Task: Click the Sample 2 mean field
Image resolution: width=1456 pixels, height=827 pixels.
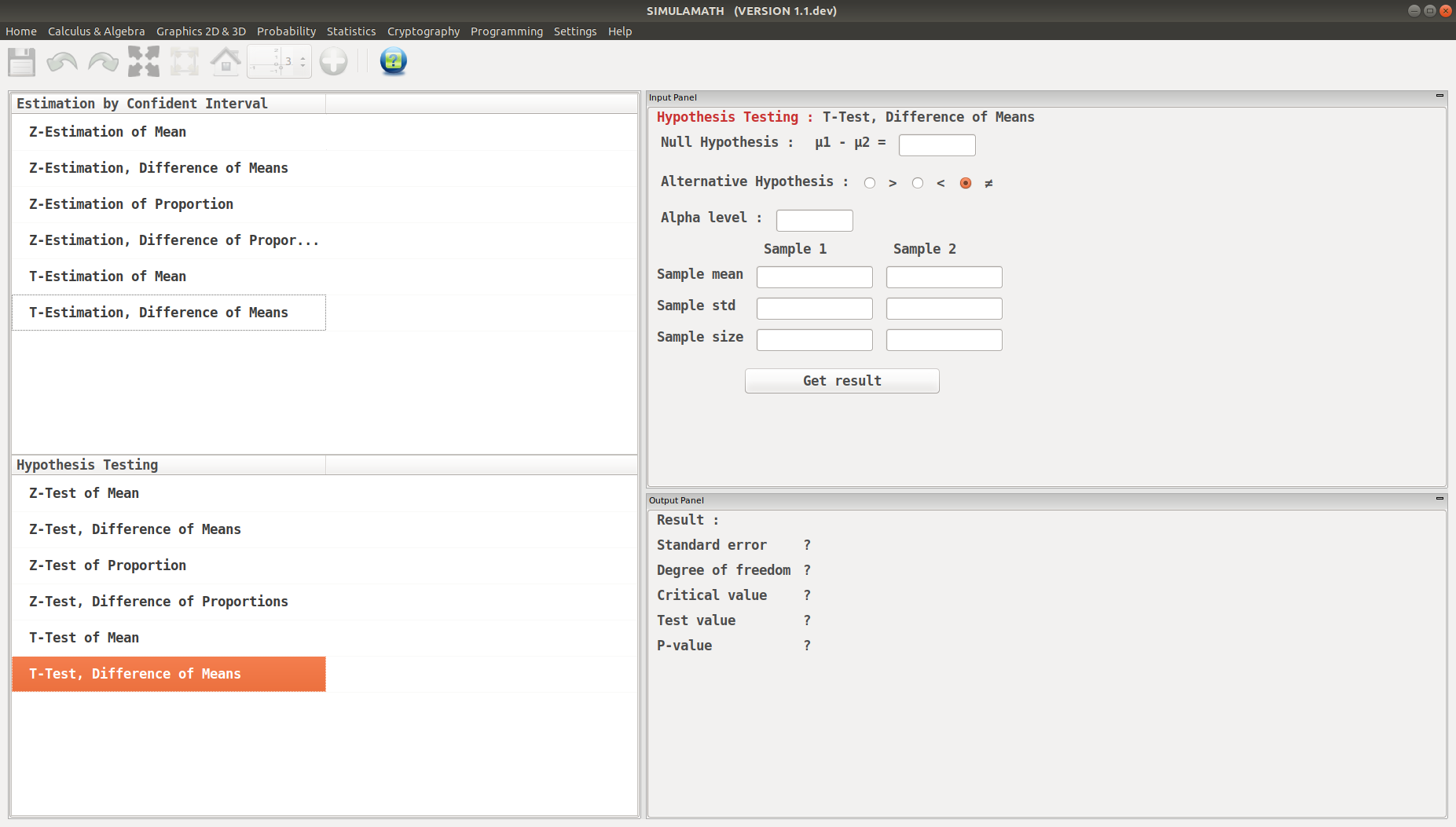Action: (944, 277)
